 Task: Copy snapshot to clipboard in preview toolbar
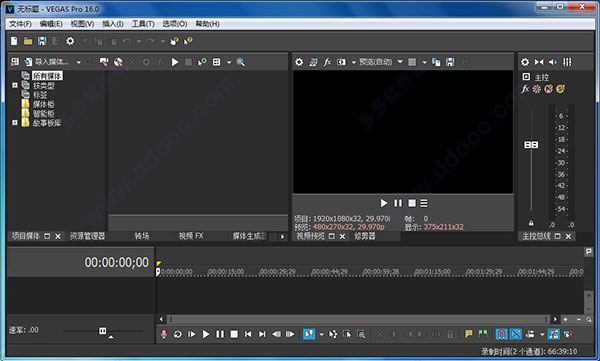pos(436,62)
